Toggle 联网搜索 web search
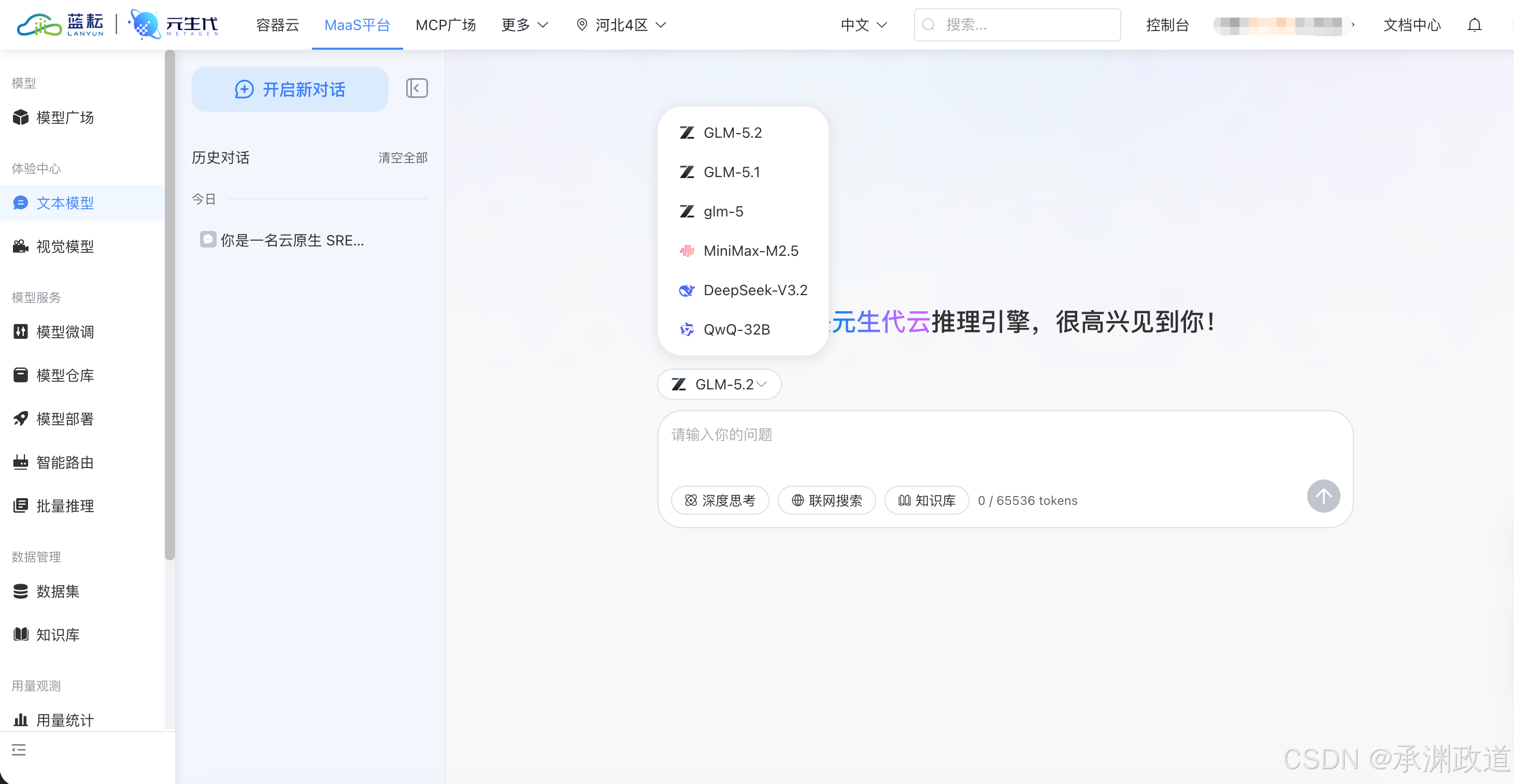Screen dimensions: 1514x784 point(827,501)
